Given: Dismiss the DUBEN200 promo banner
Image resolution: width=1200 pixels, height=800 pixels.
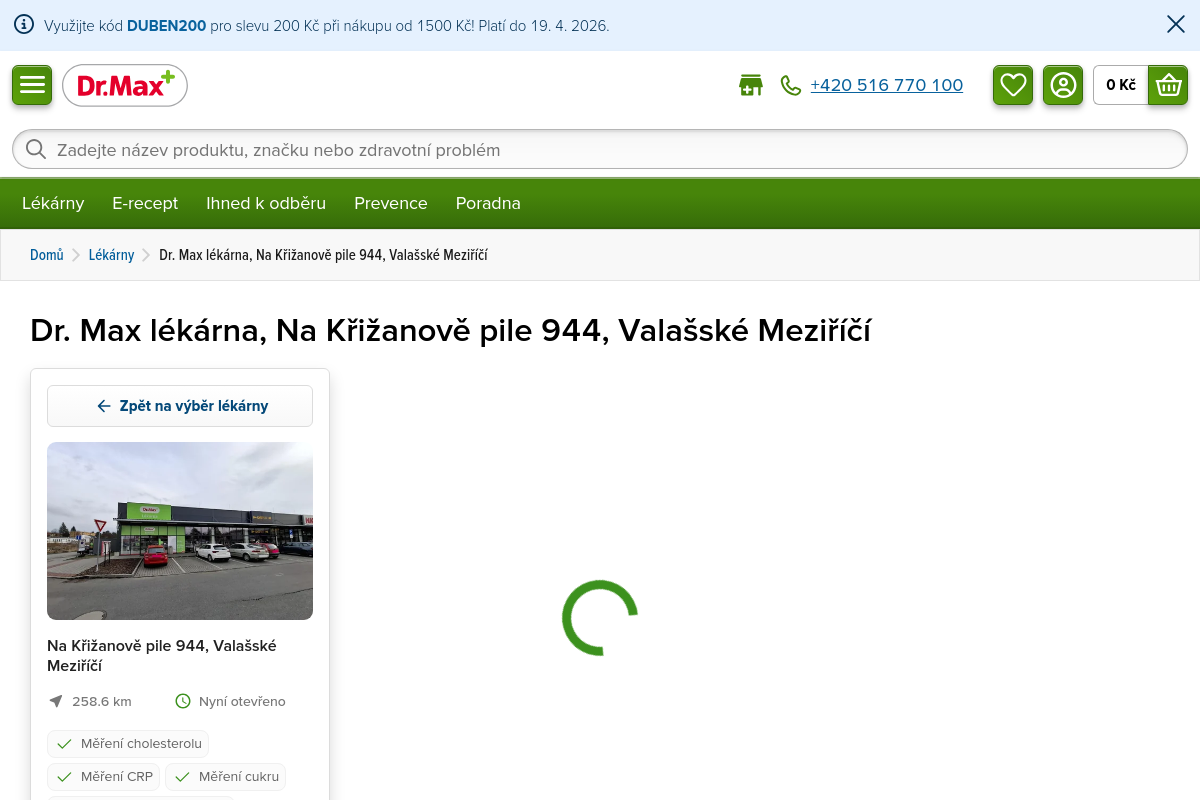Looking at the screenshot, I should click(1176, 25).
